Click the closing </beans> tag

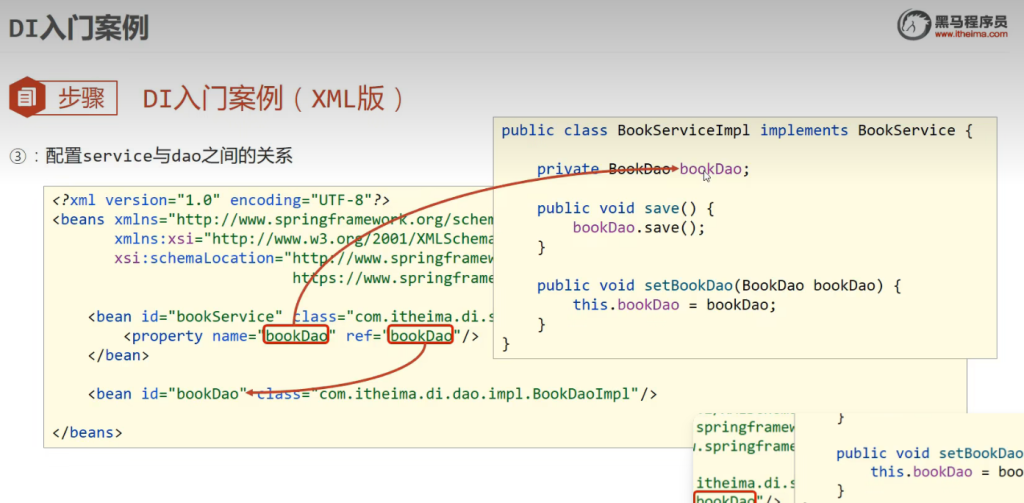[x=87, y=433]
